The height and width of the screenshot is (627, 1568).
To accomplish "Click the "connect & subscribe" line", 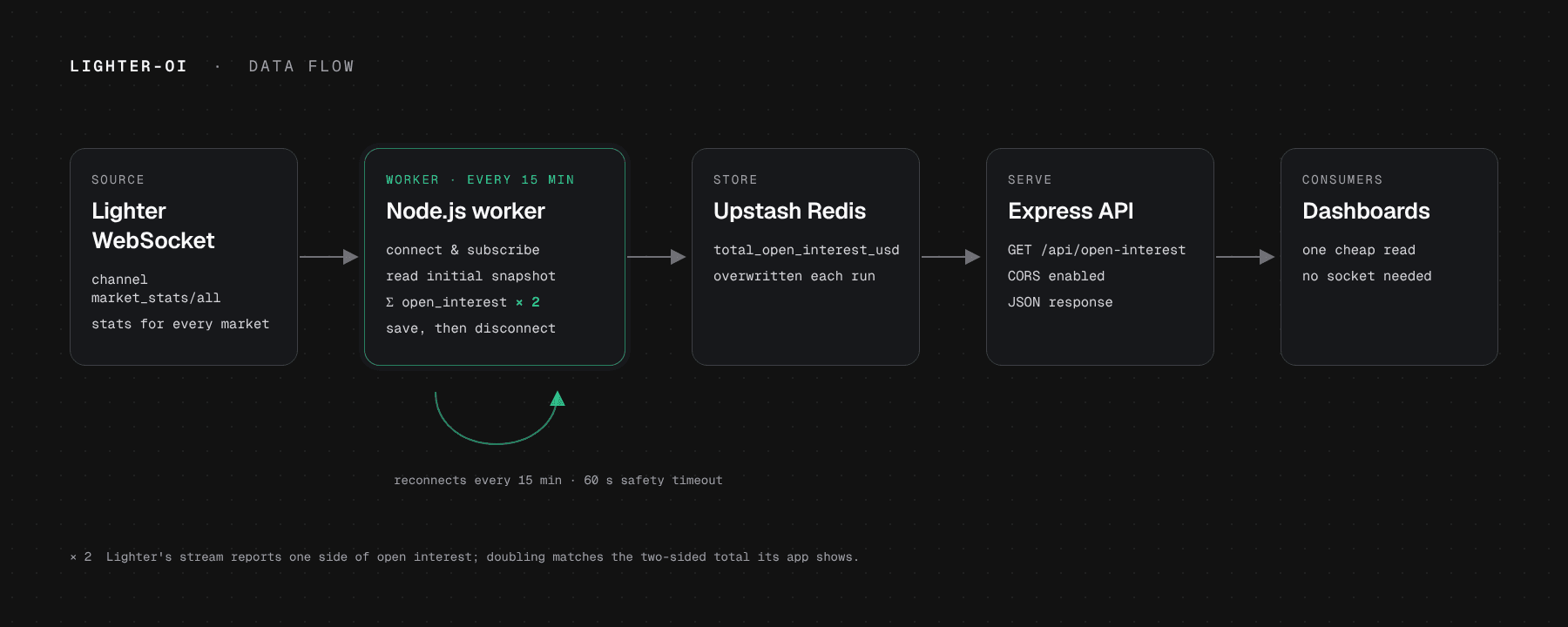I will tap(463, 250).
